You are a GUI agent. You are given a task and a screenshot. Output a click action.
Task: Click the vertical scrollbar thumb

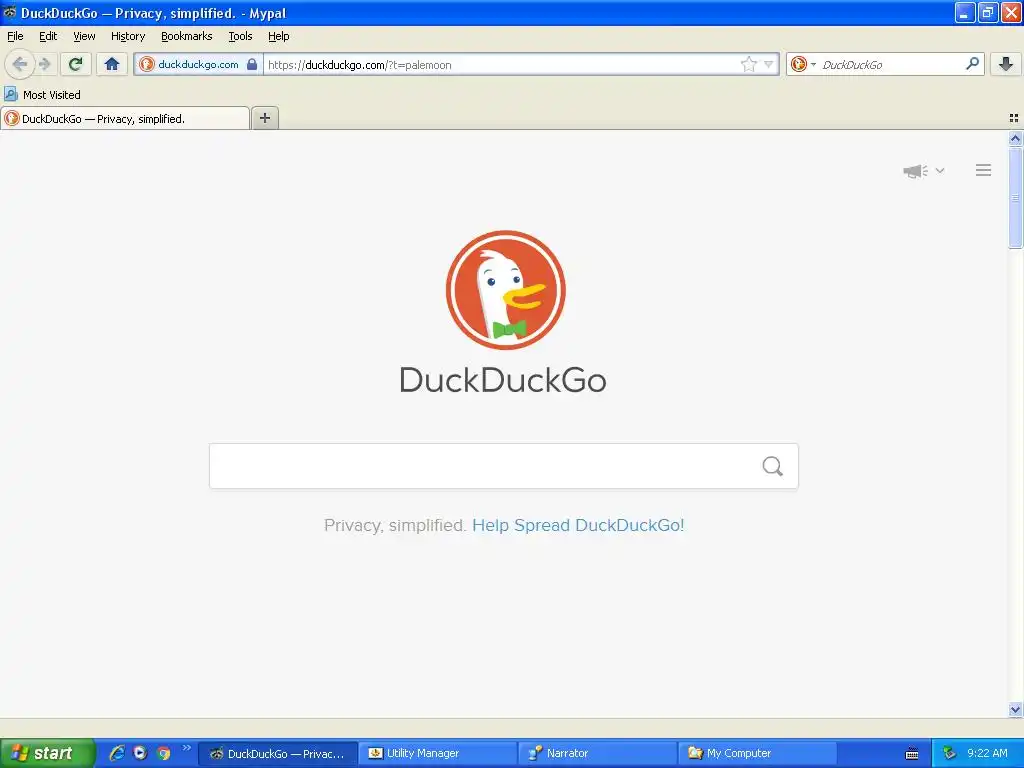[x=1015, y=198]
